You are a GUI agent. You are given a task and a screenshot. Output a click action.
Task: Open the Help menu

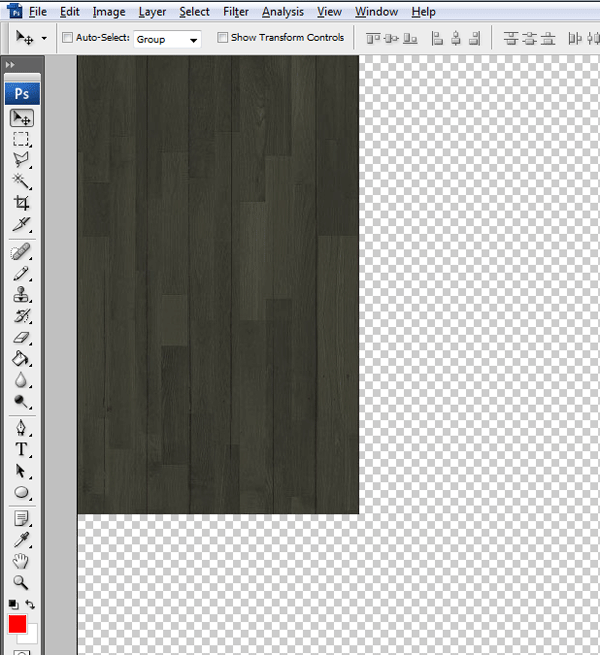pyautogui.click(x=423, y=12)
